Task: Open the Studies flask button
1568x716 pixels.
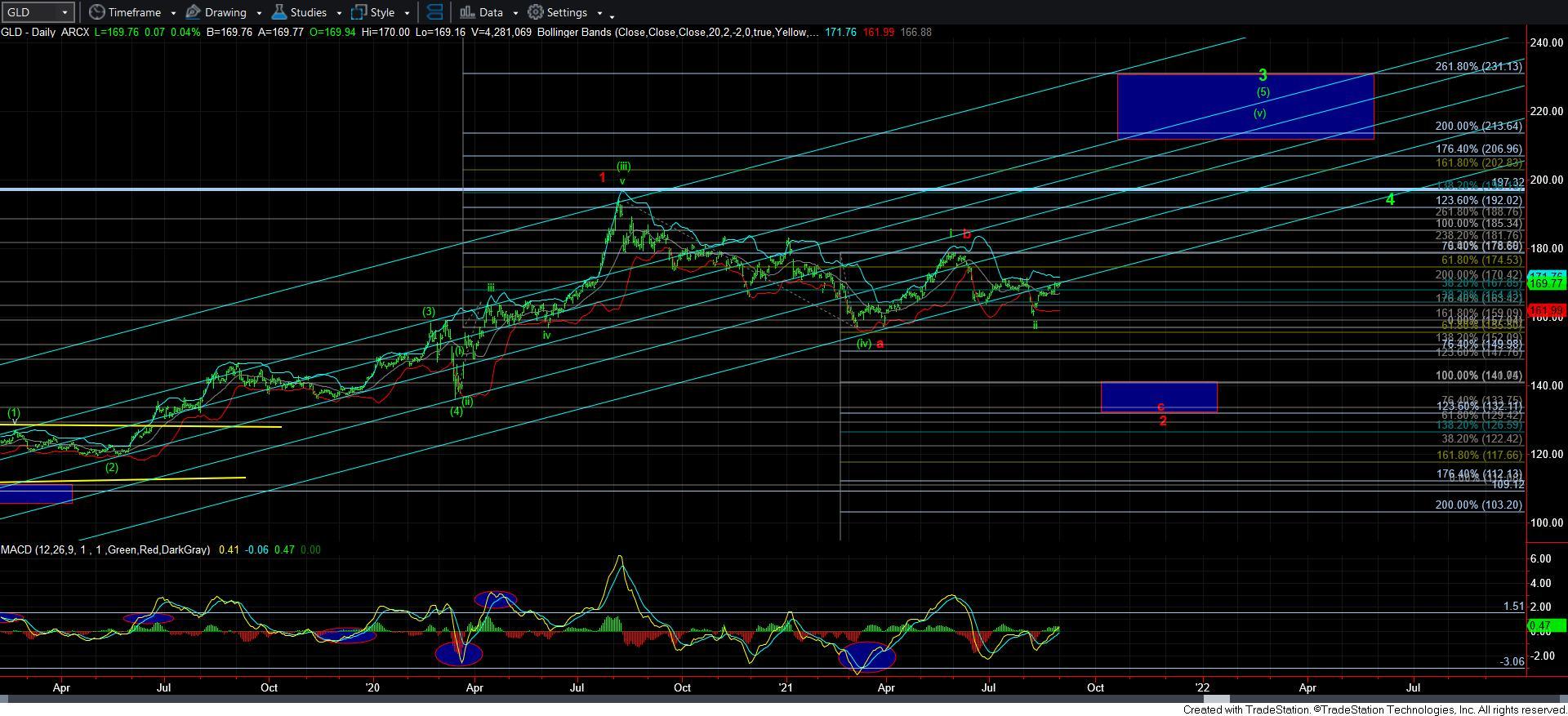Action: [299, 12]
